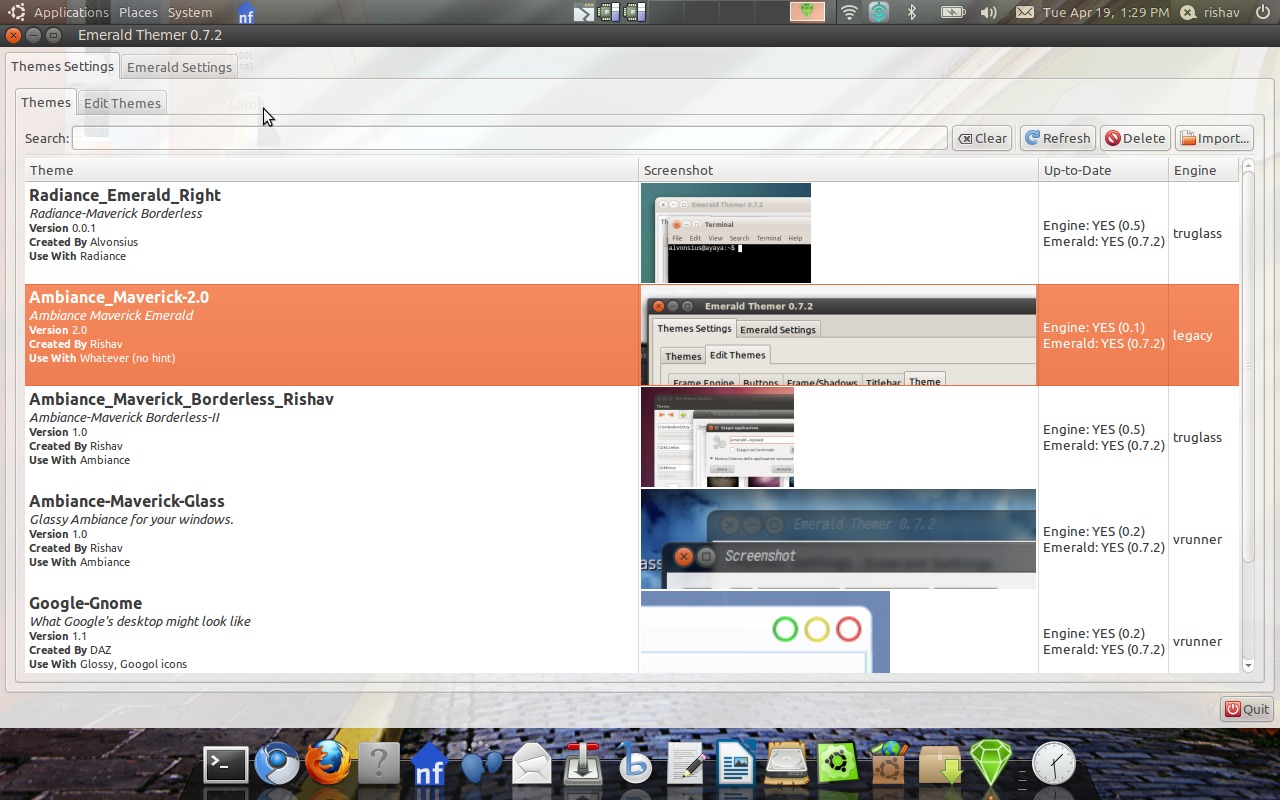Delete the selected theme
Image resolution: width=1280 pixels, height=800 pixels.
click(1135, 138)
